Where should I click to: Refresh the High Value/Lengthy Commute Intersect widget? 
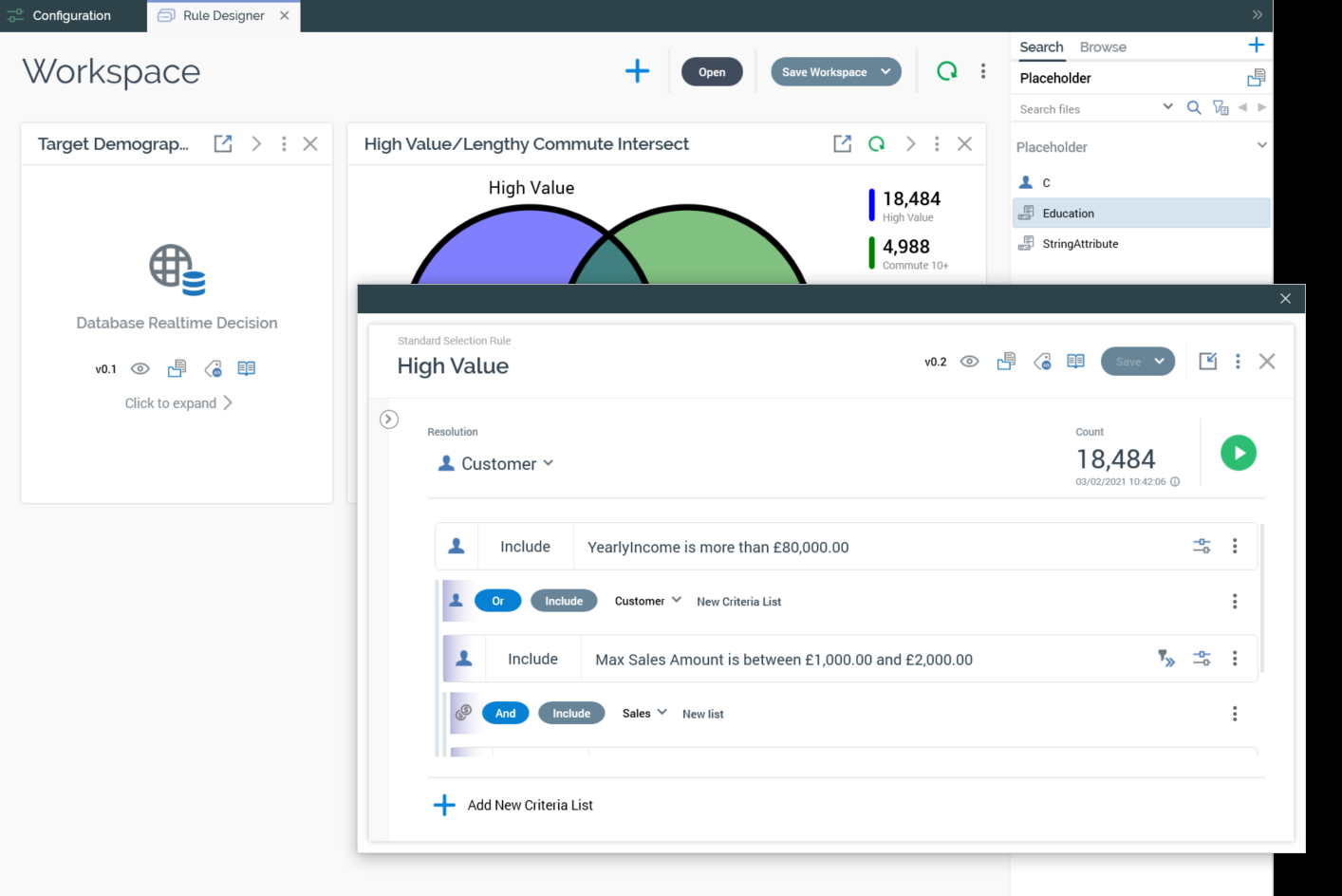[x=876, y=143]
